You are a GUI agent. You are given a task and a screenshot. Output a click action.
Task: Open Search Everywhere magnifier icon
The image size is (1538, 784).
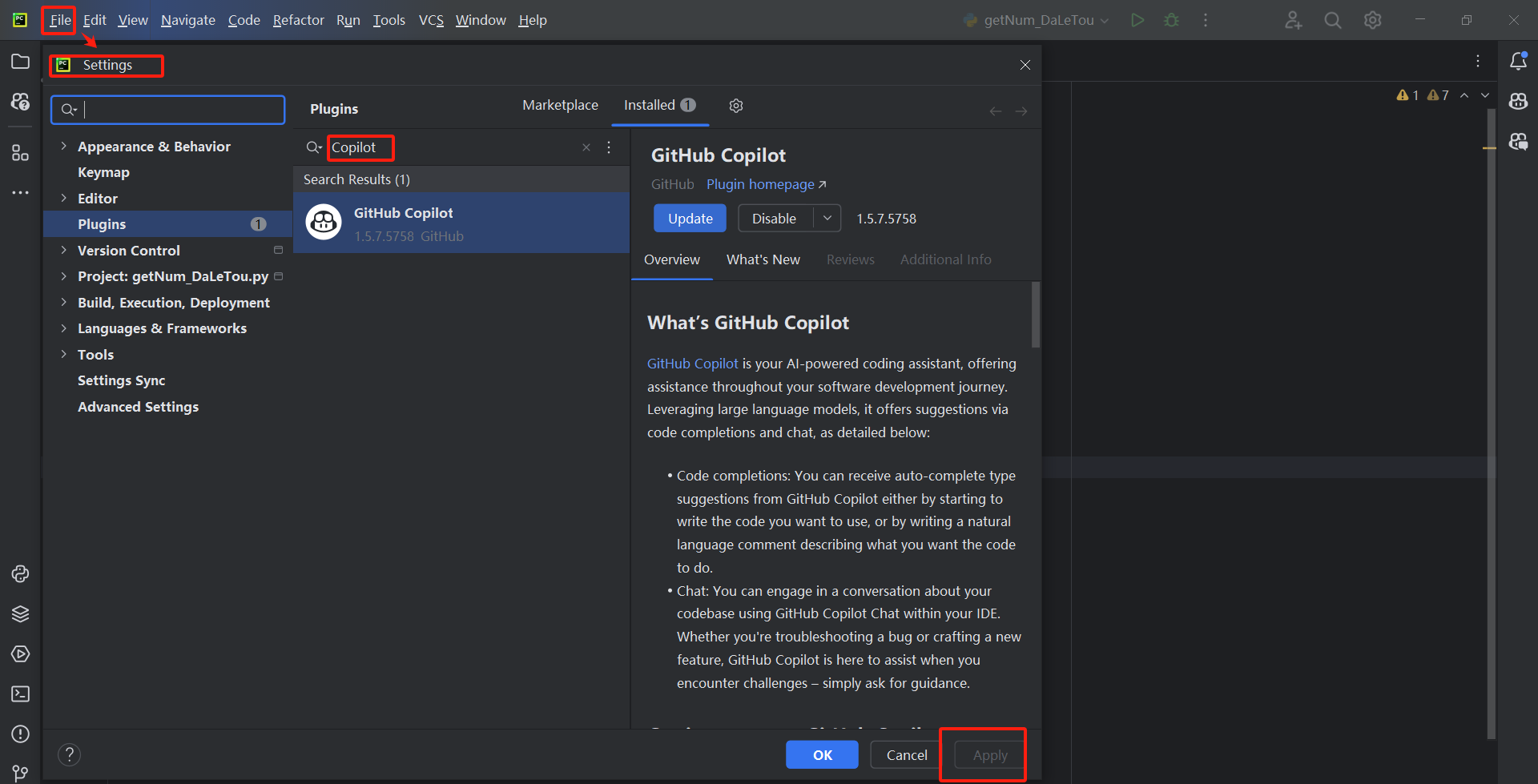coord(1333,20)
